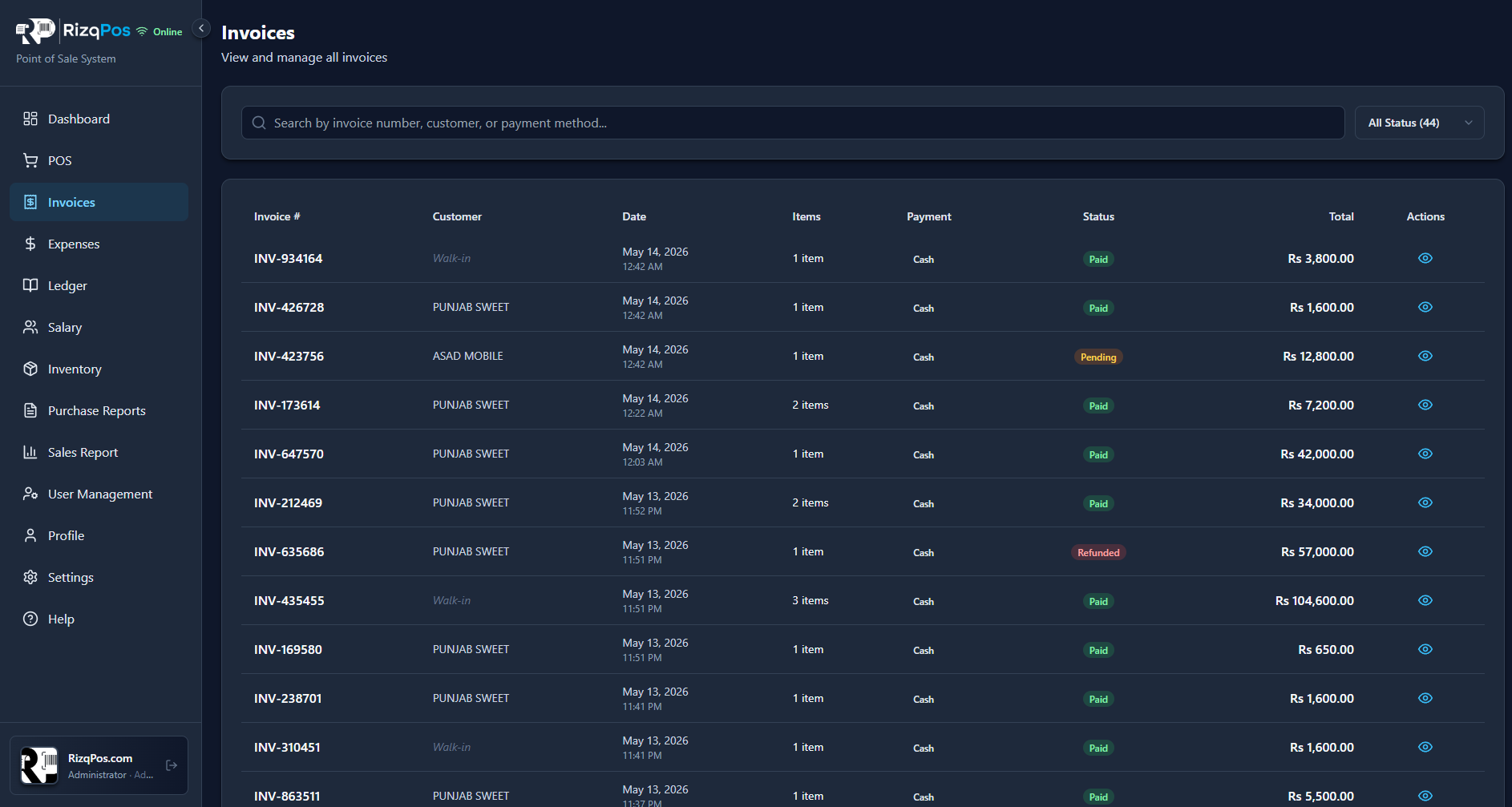This screenshot has width=1512, height=807.
Task: Open the Ledger section
Action: [99, 285]
